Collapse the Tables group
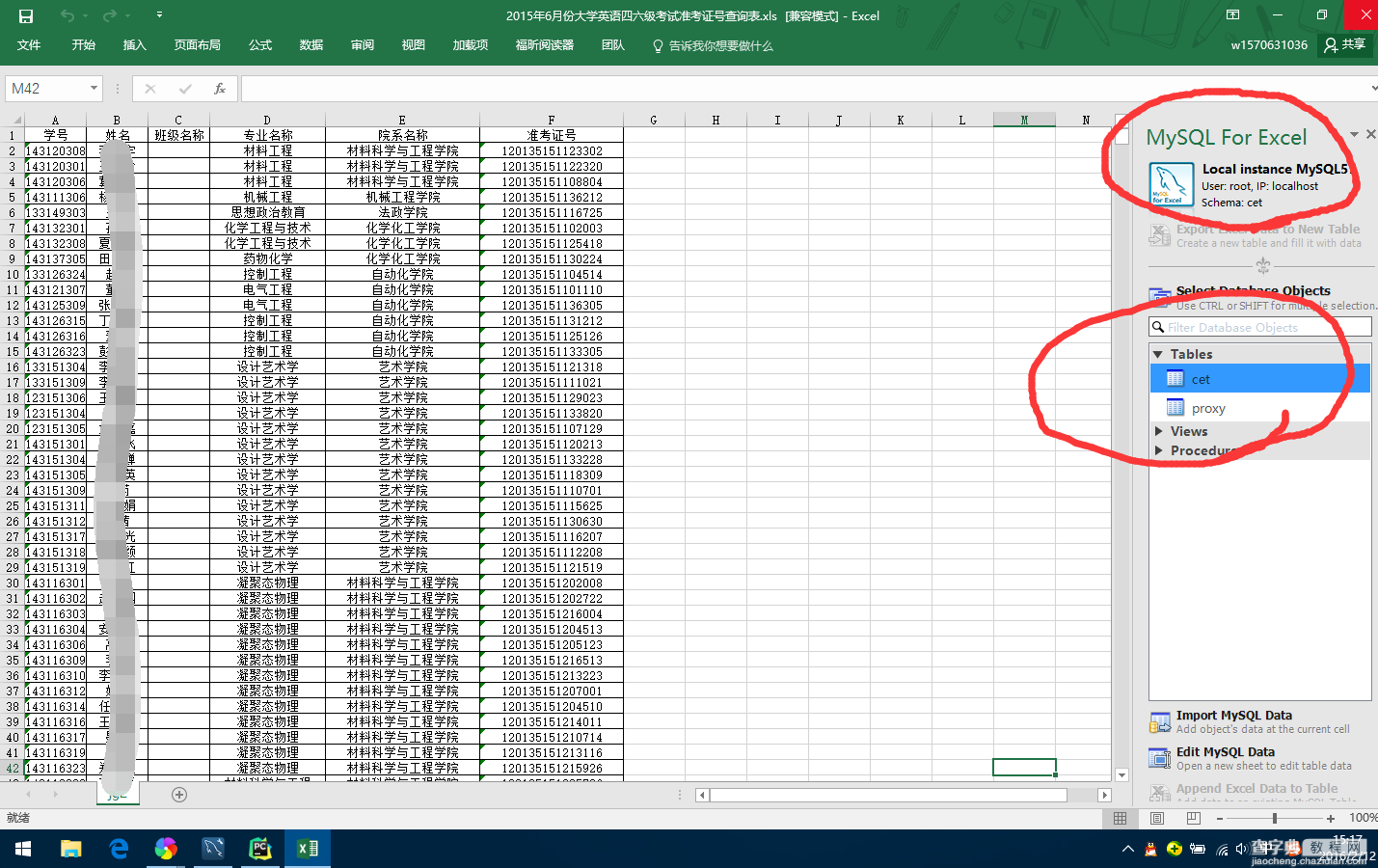The width and height of the screenshot is (1378, 868). pyautogui.click(x=1158, y=355)
